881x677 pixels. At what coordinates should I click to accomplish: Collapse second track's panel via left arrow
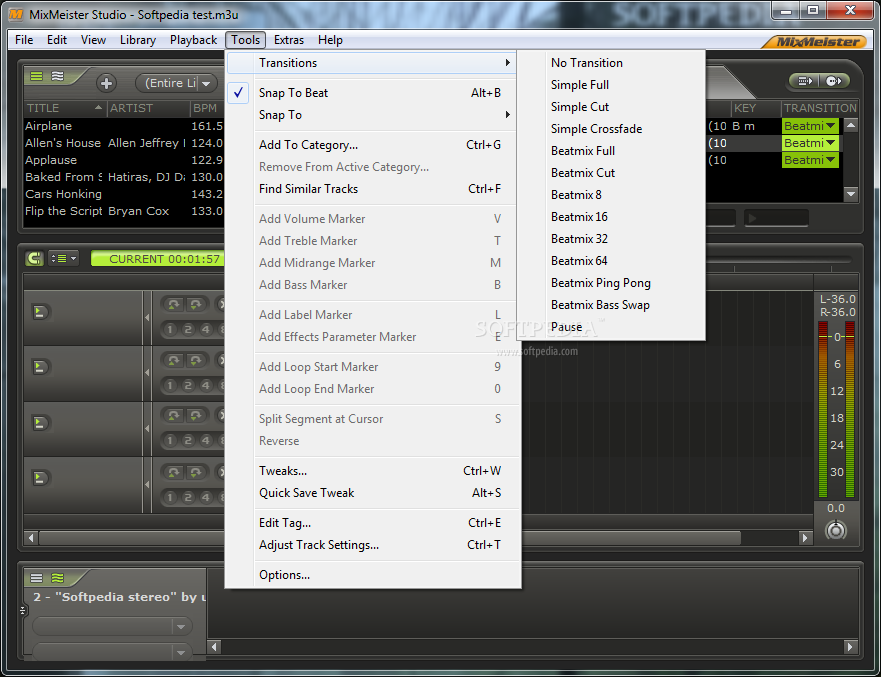point(147,372)
